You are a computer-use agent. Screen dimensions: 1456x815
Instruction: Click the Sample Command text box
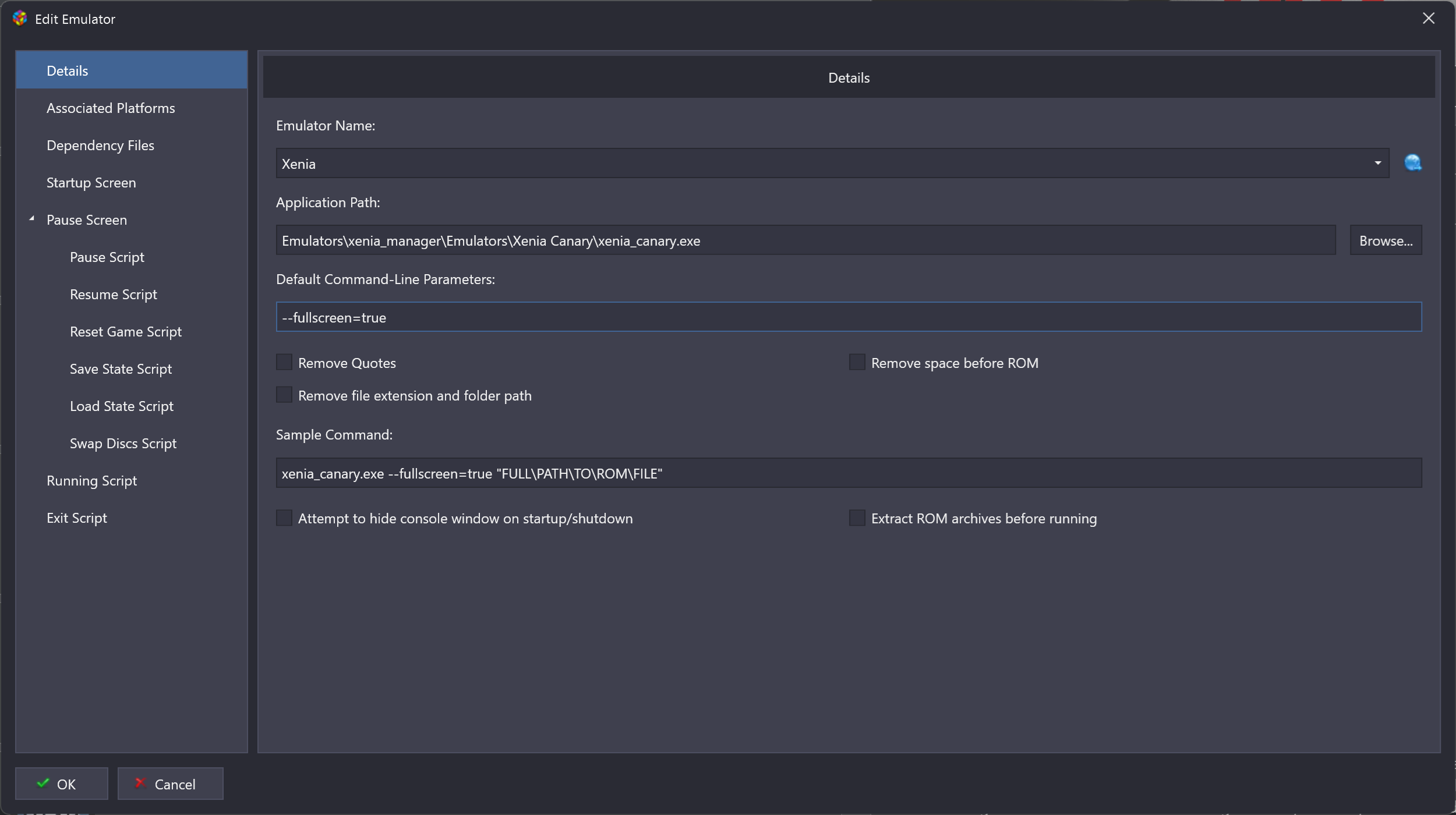849,473
